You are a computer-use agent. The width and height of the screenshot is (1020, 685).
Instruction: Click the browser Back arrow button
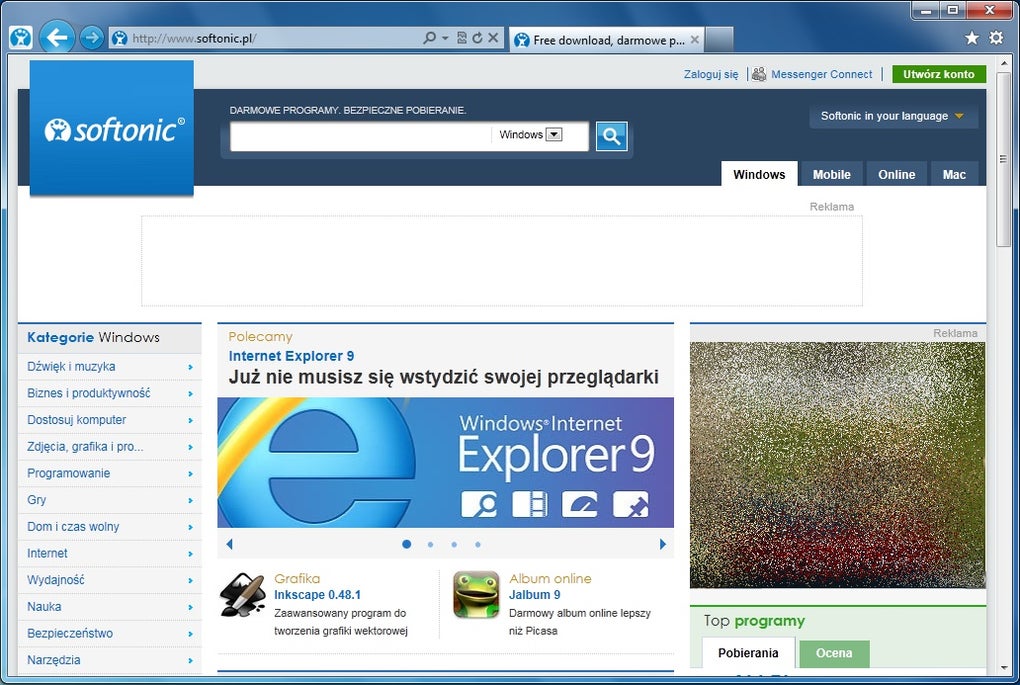click(x=57, y=38)
